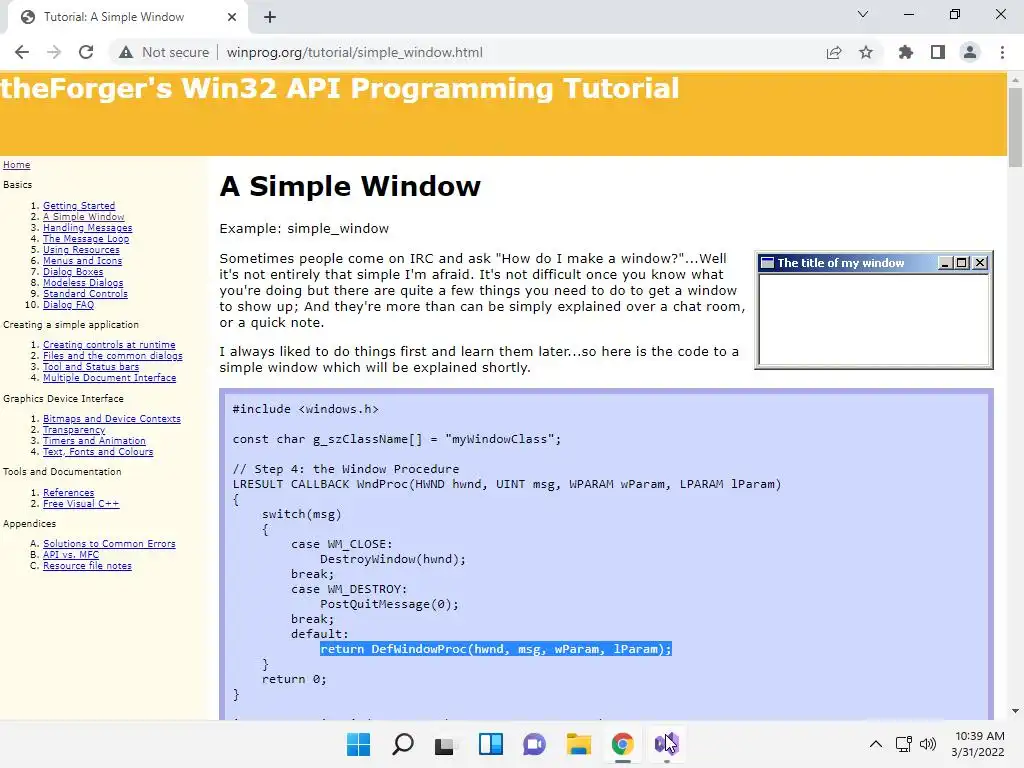Open Chrome's three-dot menu
Viewport: 1024px width, 768px height.
[1002, 52]
